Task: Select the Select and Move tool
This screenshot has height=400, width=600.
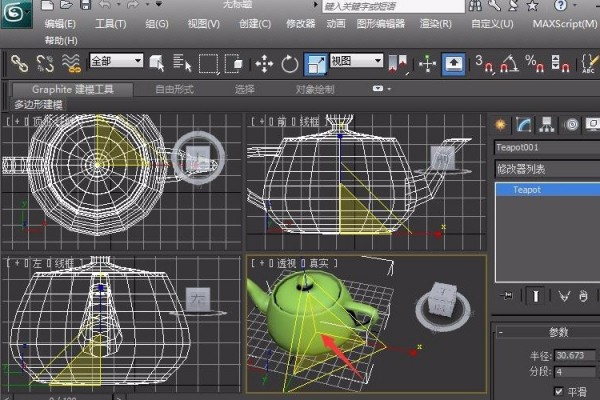Action: tap(264, 64)
